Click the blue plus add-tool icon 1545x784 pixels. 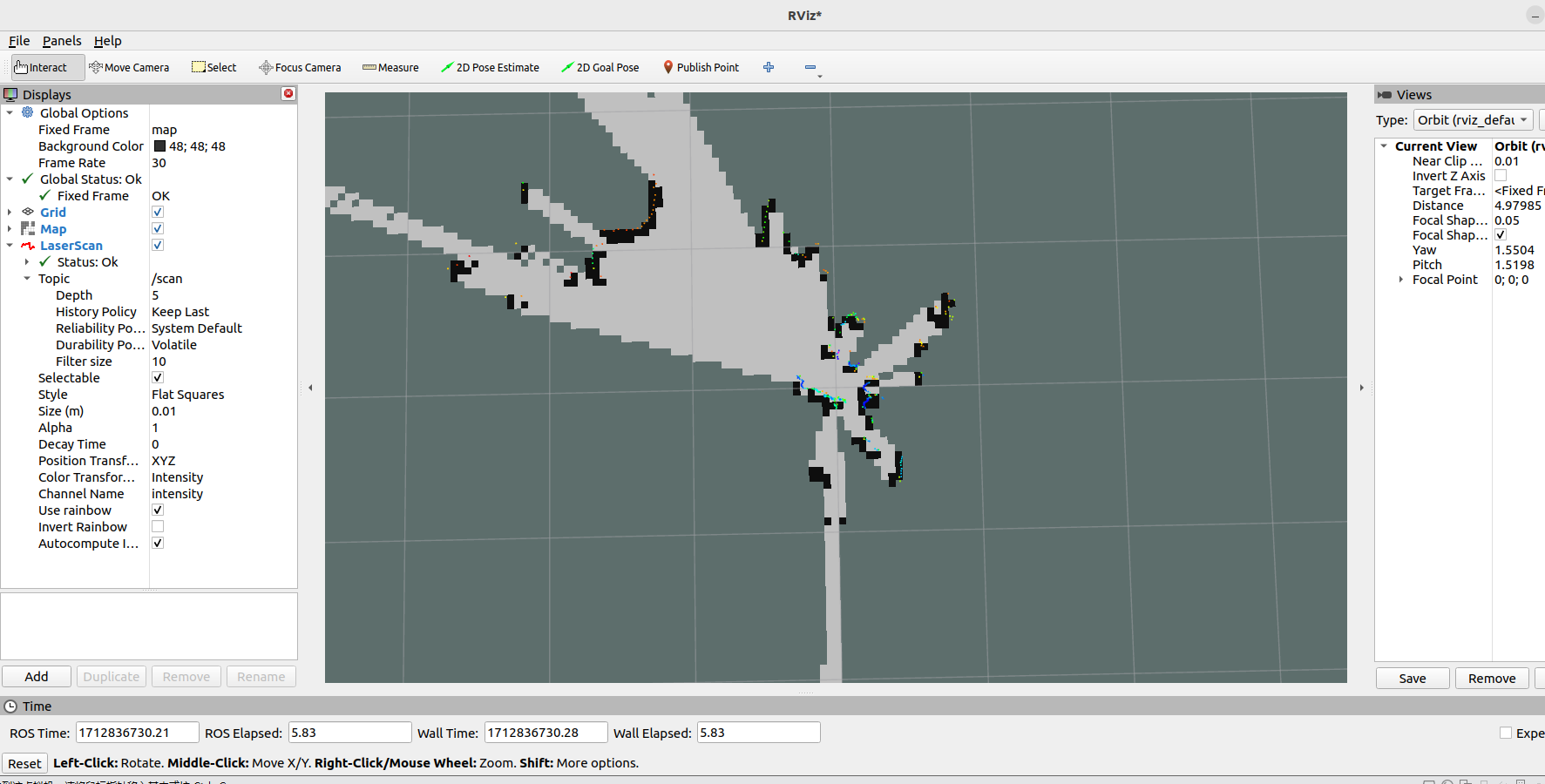click(x=769, y=67)
